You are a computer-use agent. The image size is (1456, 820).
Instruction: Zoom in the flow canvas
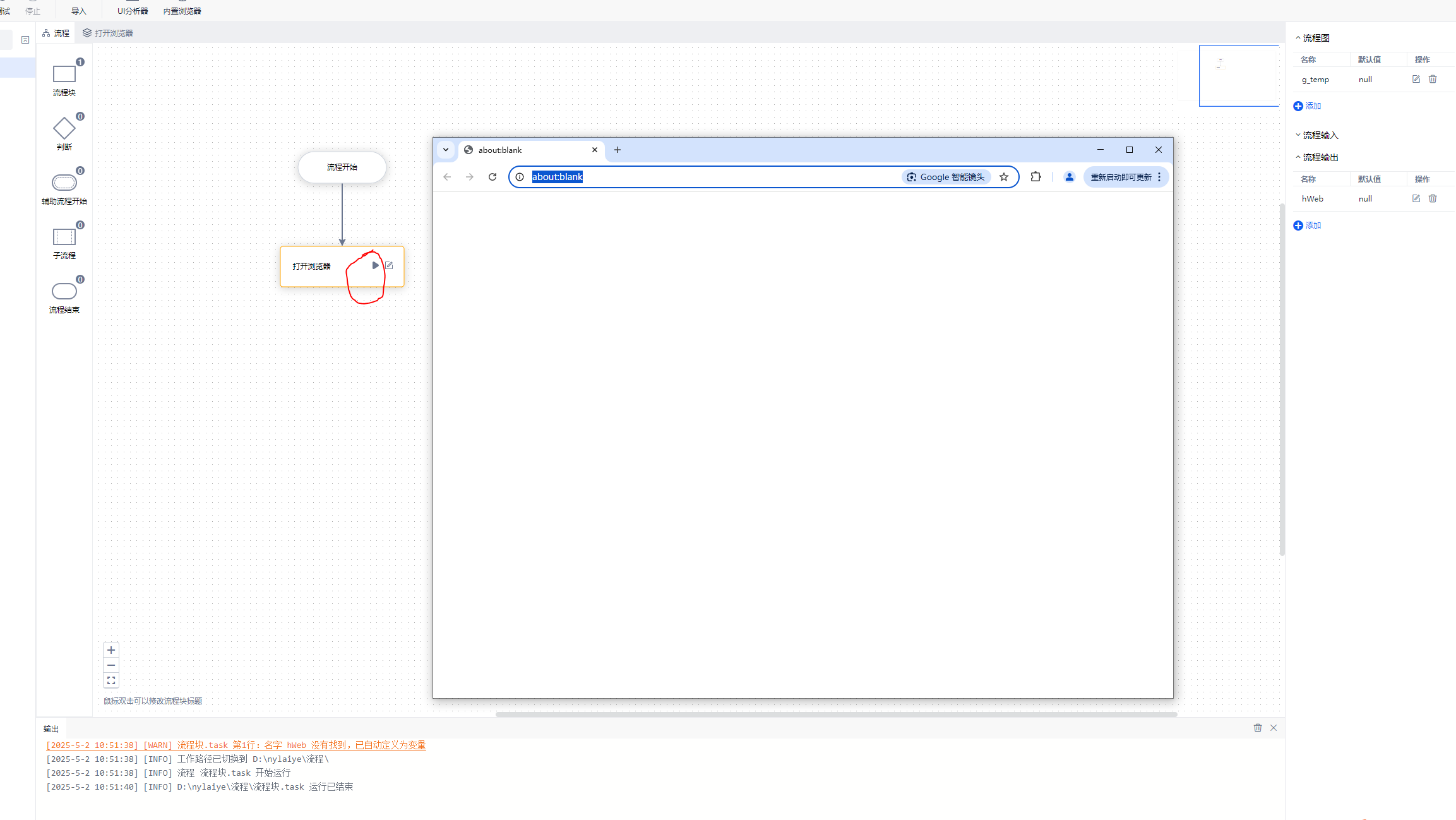[x=111, y=650]
